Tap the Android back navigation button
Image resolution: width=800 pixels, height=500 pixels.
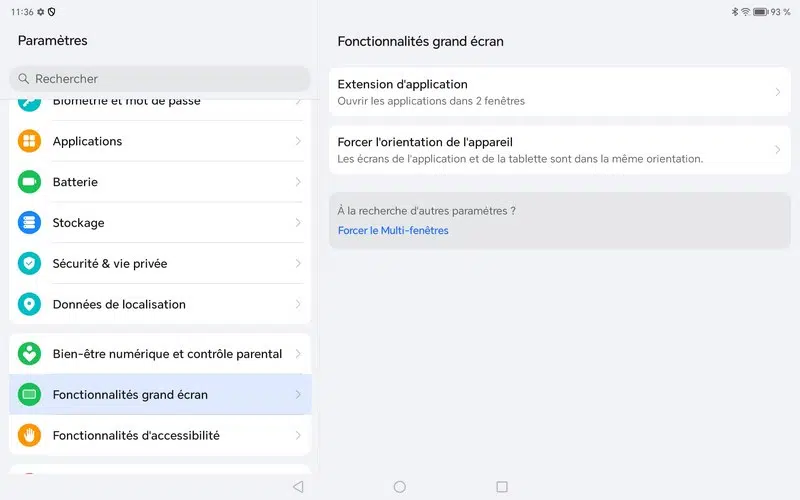pos(297,487)
